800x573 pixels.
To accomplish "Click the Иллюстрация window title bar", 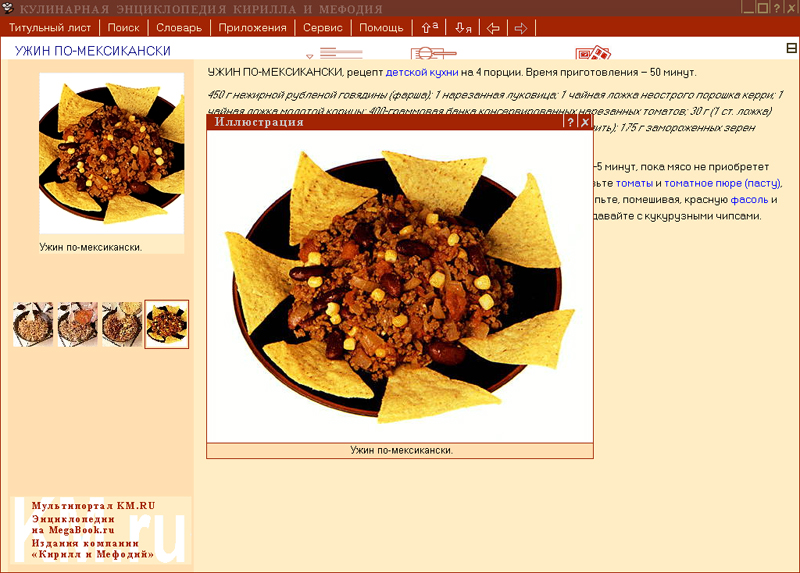I will coord(385,121).
